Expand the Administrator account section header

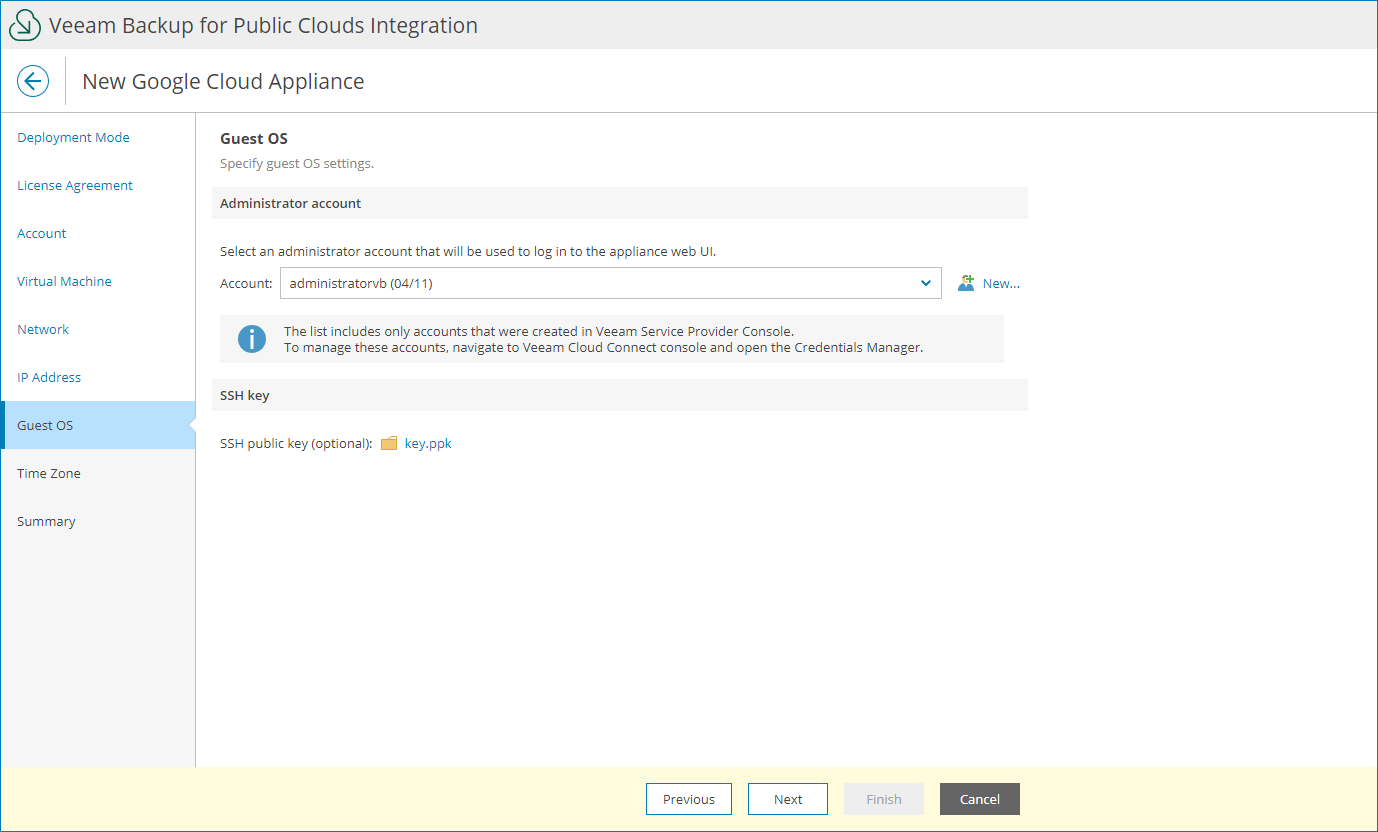coord(290,203)
